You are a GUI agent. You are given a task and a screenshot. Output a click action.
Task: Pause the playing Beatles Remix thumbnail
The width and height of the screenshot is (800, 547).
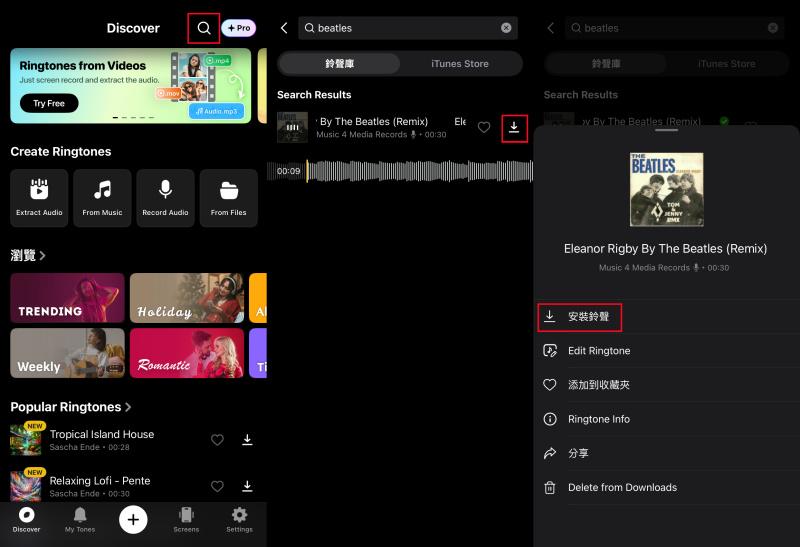point(292,128)
